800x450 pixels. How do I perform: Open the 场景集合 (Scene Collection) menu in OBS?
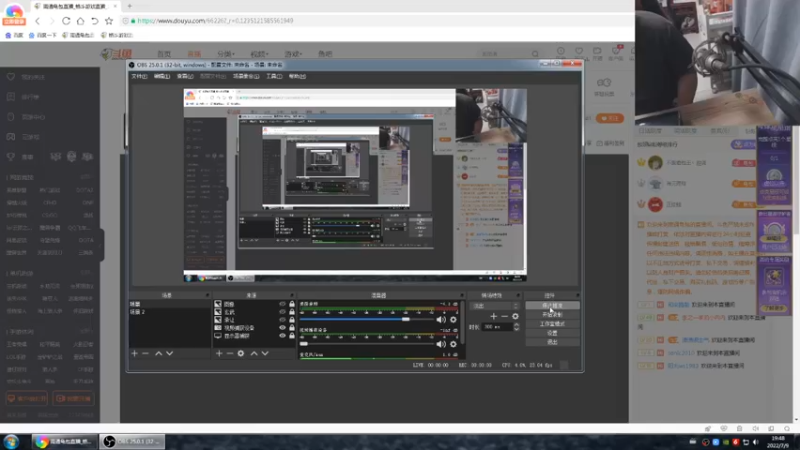click(x=246, y=77)
